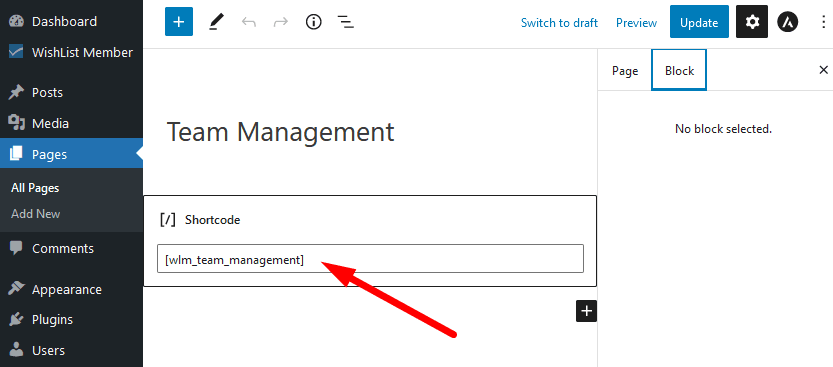
Task: Open the Astra theme settings icon
Action: 788,22
